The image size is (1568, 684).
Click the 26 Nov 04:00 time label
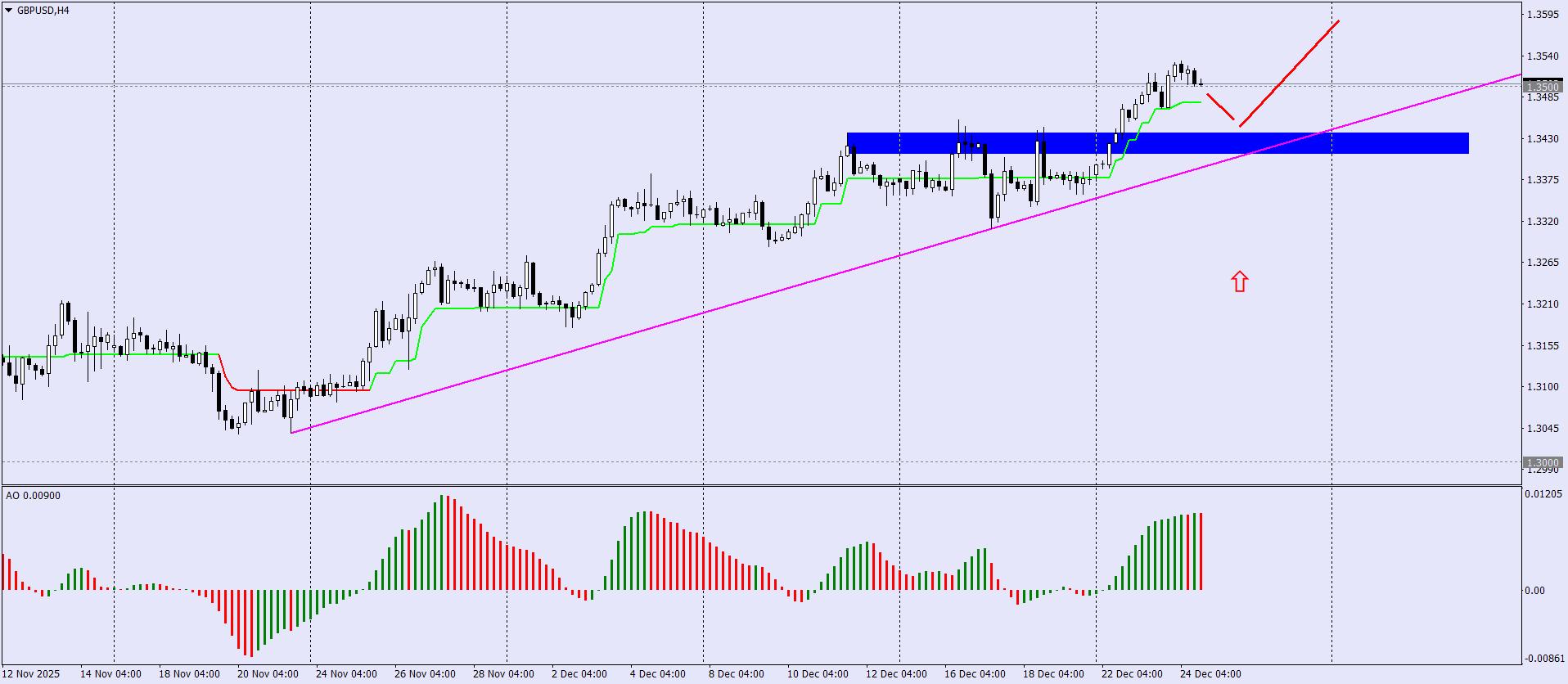[425, 674]
